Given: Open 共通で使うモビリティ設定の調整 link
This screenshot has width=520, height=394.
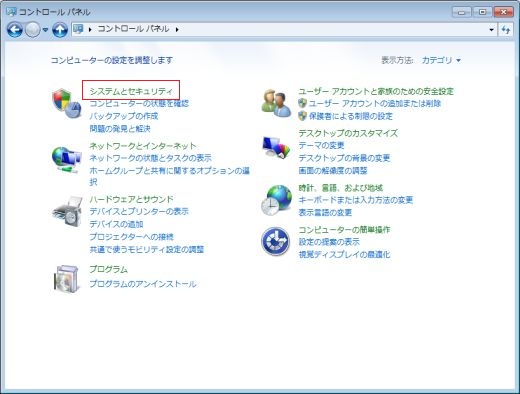Looking at the screenshot, I should click(x=147, y=249).
